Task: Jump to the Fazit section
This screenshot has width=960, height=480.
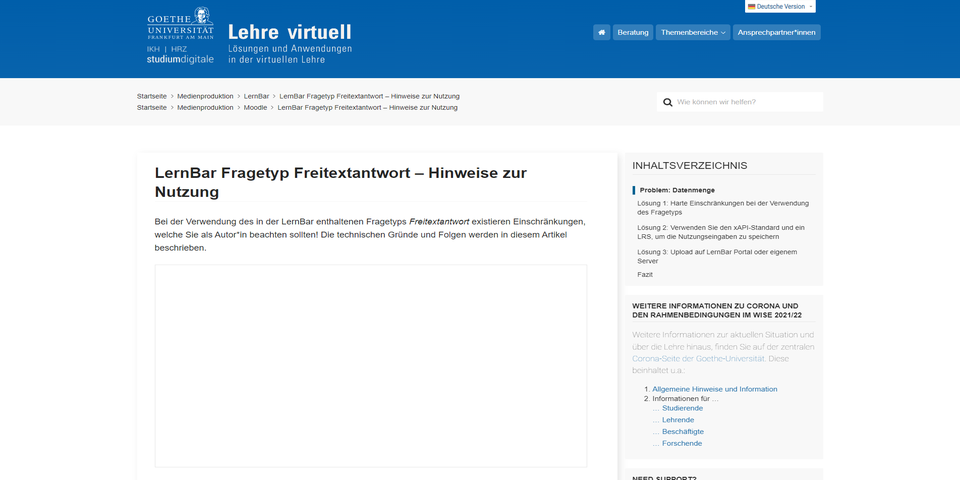Action: click(645, 275)
